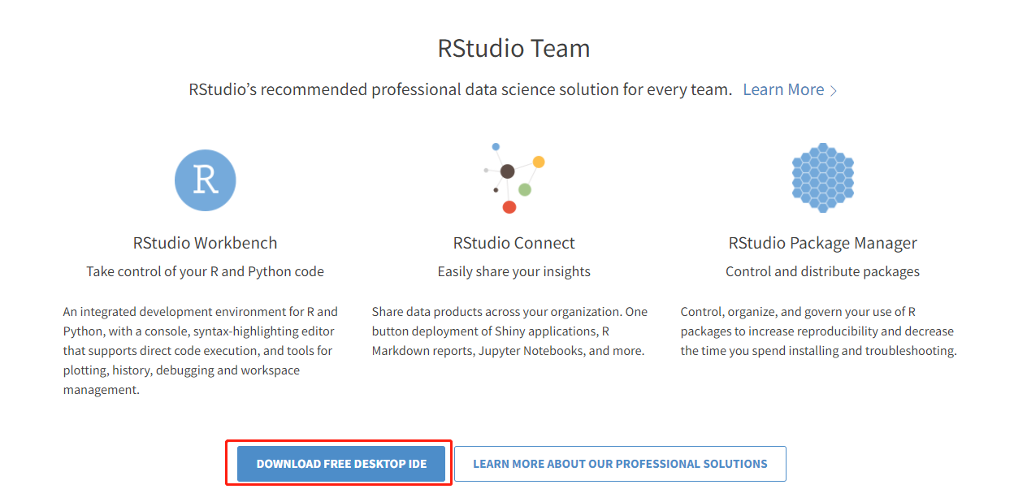1014x502 pixels.
Task: Select the RStudio Connect heading
Action: (514, 243)
